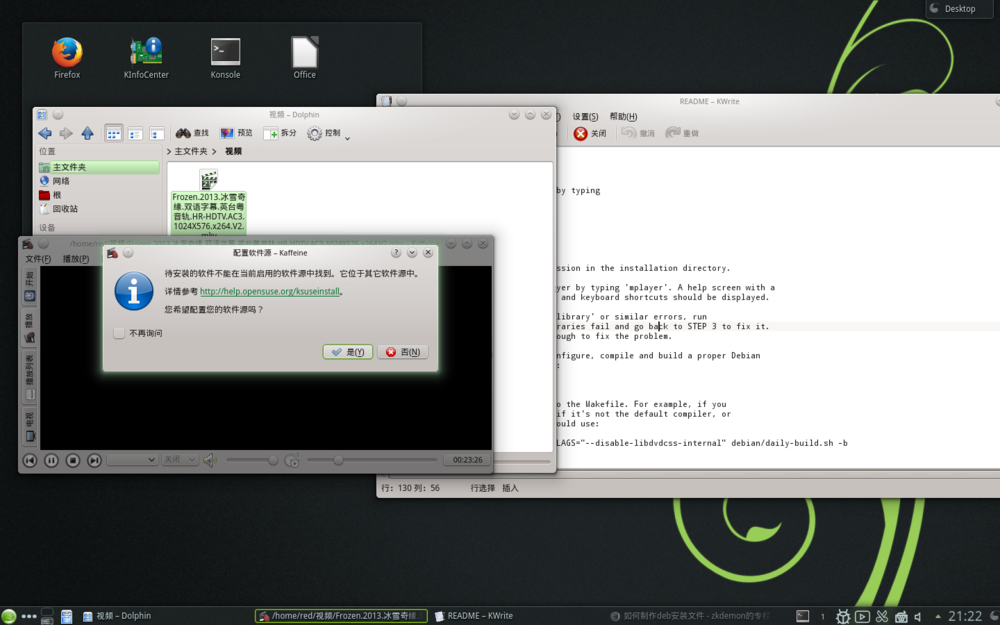
Task: Click Kaffeine's jump-to-position icon
Action: (x=292, y=460)
